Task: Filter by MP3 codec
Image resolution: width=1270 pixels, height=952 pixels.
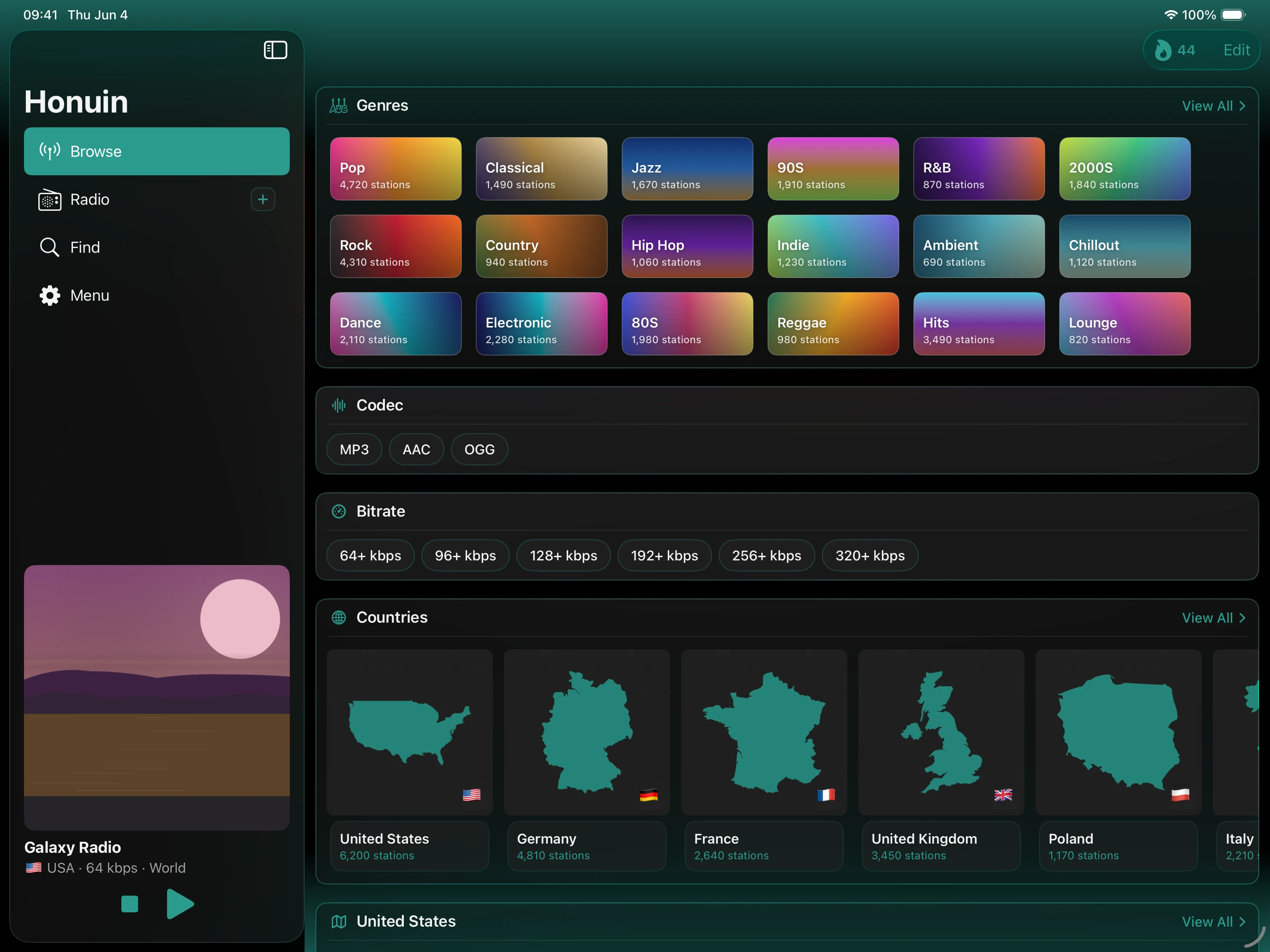Action: tap(354, 449)
